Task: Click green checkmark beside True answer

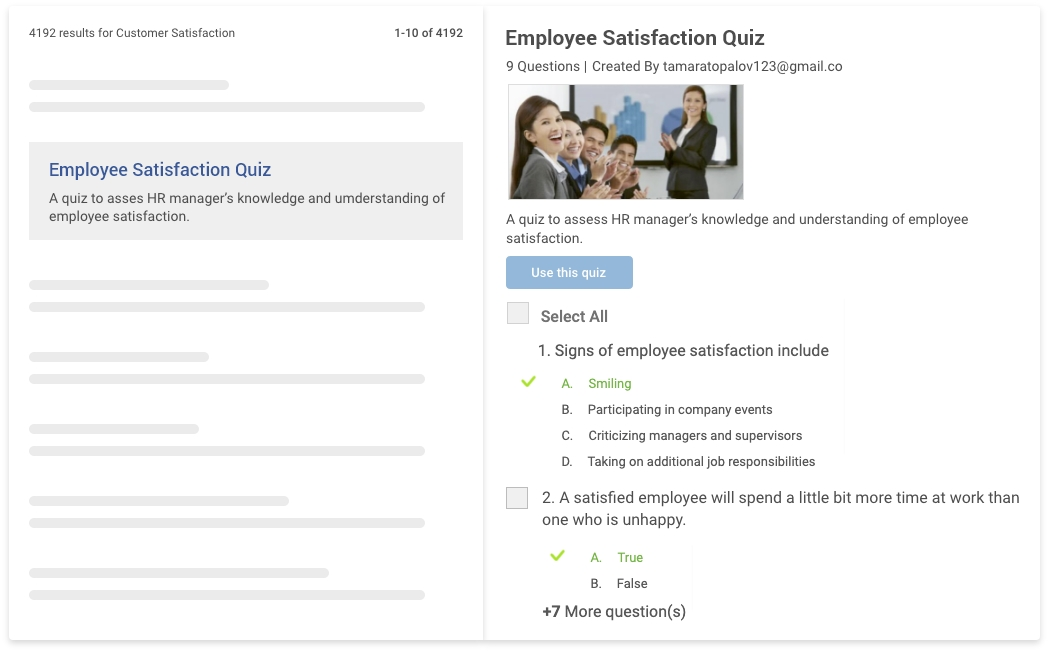Action: tap(558, 556)
